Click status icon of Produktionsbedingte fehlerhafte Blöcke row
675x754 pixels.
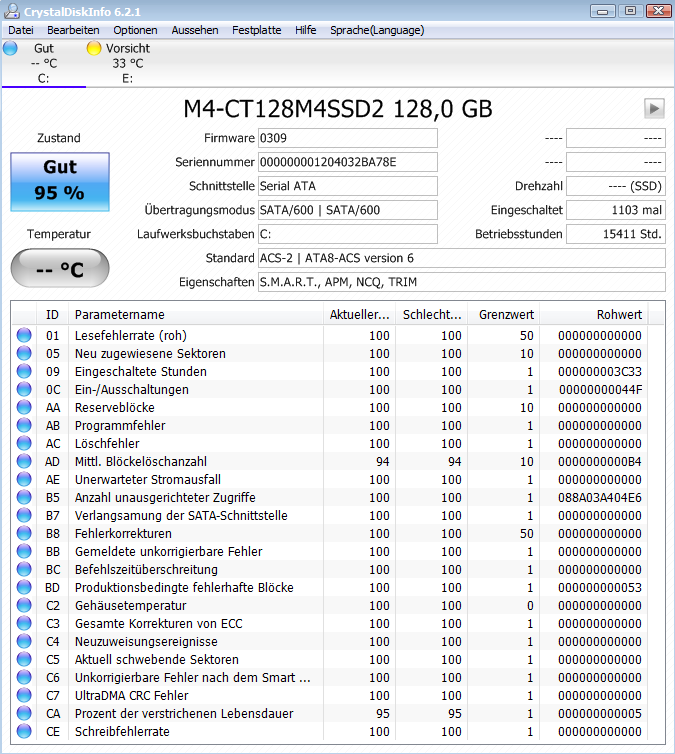[24, 587]
